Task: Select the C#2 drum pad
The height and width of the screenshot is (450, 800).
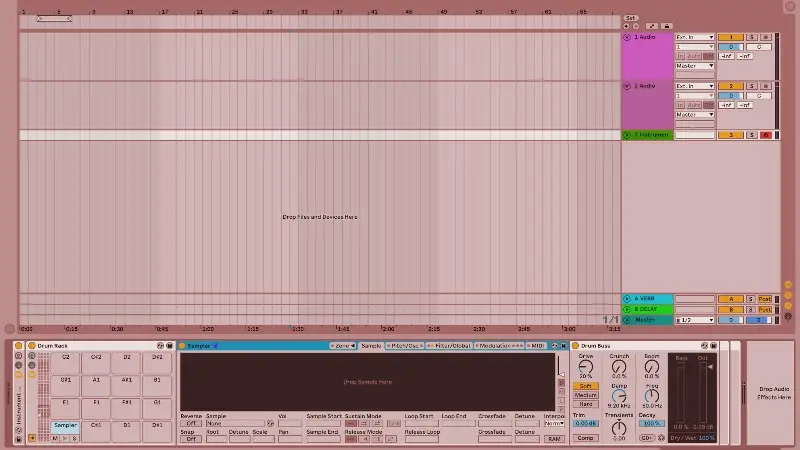Action: pos(97,357)
